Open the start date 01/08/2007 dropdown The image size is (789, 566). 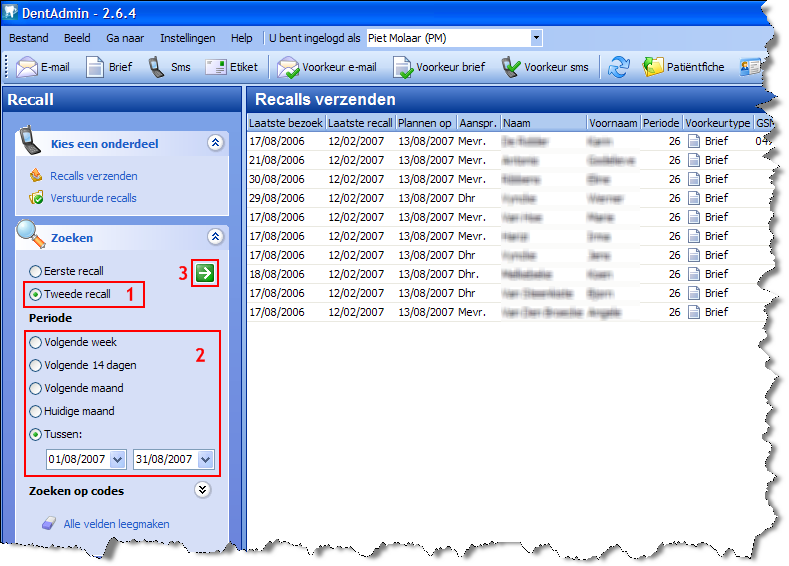tap(117, 459)
